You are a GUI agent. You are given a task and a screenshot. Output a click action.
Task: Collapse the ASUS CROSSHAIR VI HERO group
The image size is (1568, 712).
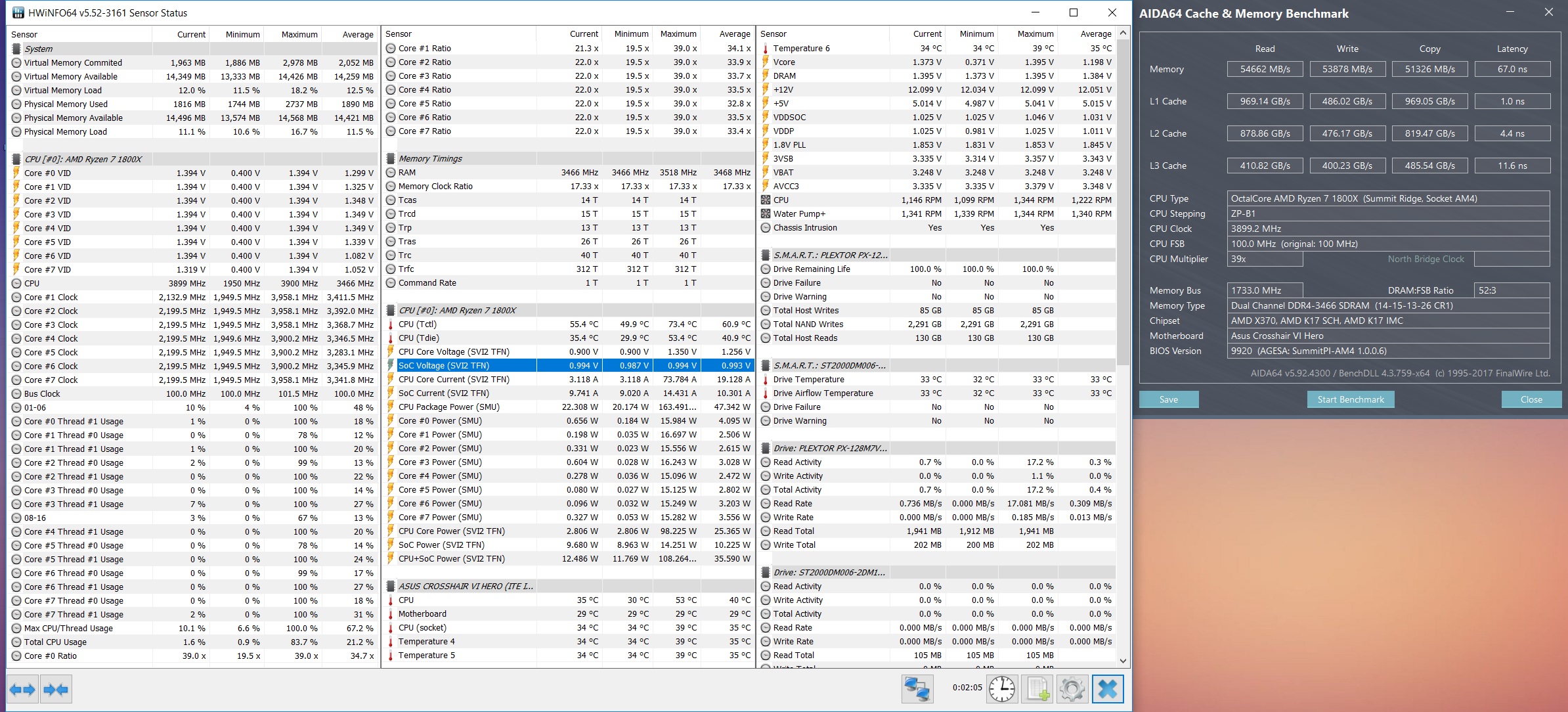(x=466, y=586)
